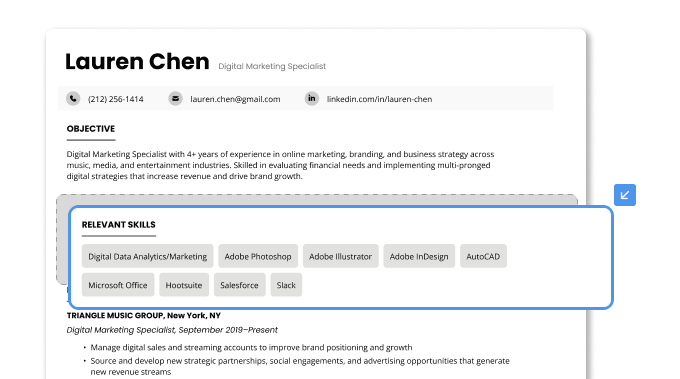Select the Hootsuite skill tag
The width and height of the screenshot is (680, 379).
pyautogui.click(x=184, y=284)
